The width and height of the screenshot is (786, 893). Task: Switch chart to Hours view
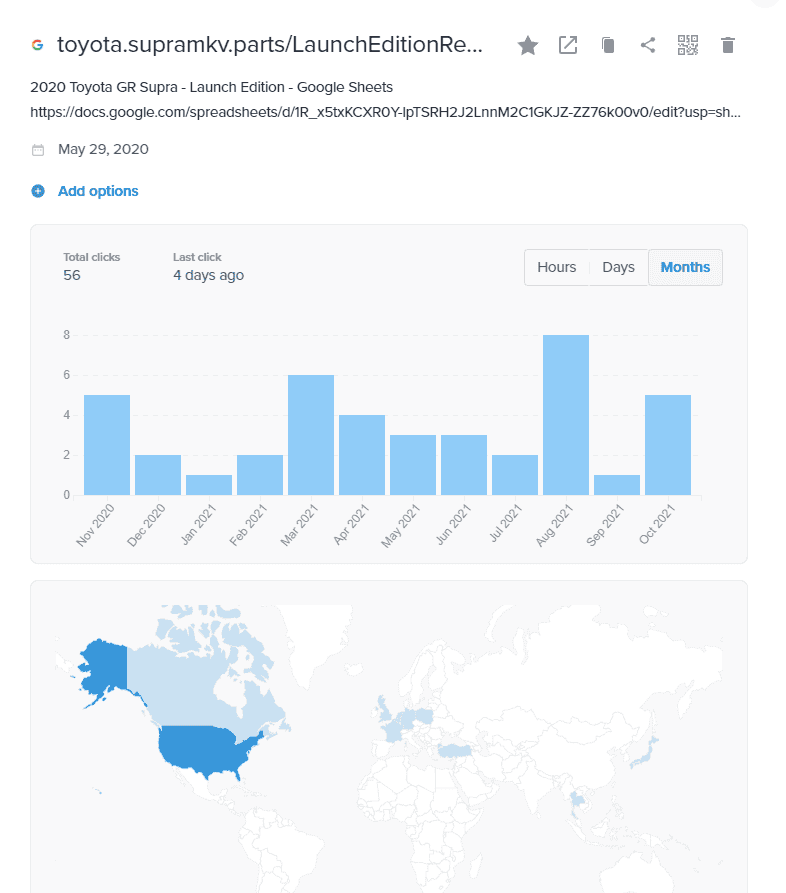tap(556, 267)
